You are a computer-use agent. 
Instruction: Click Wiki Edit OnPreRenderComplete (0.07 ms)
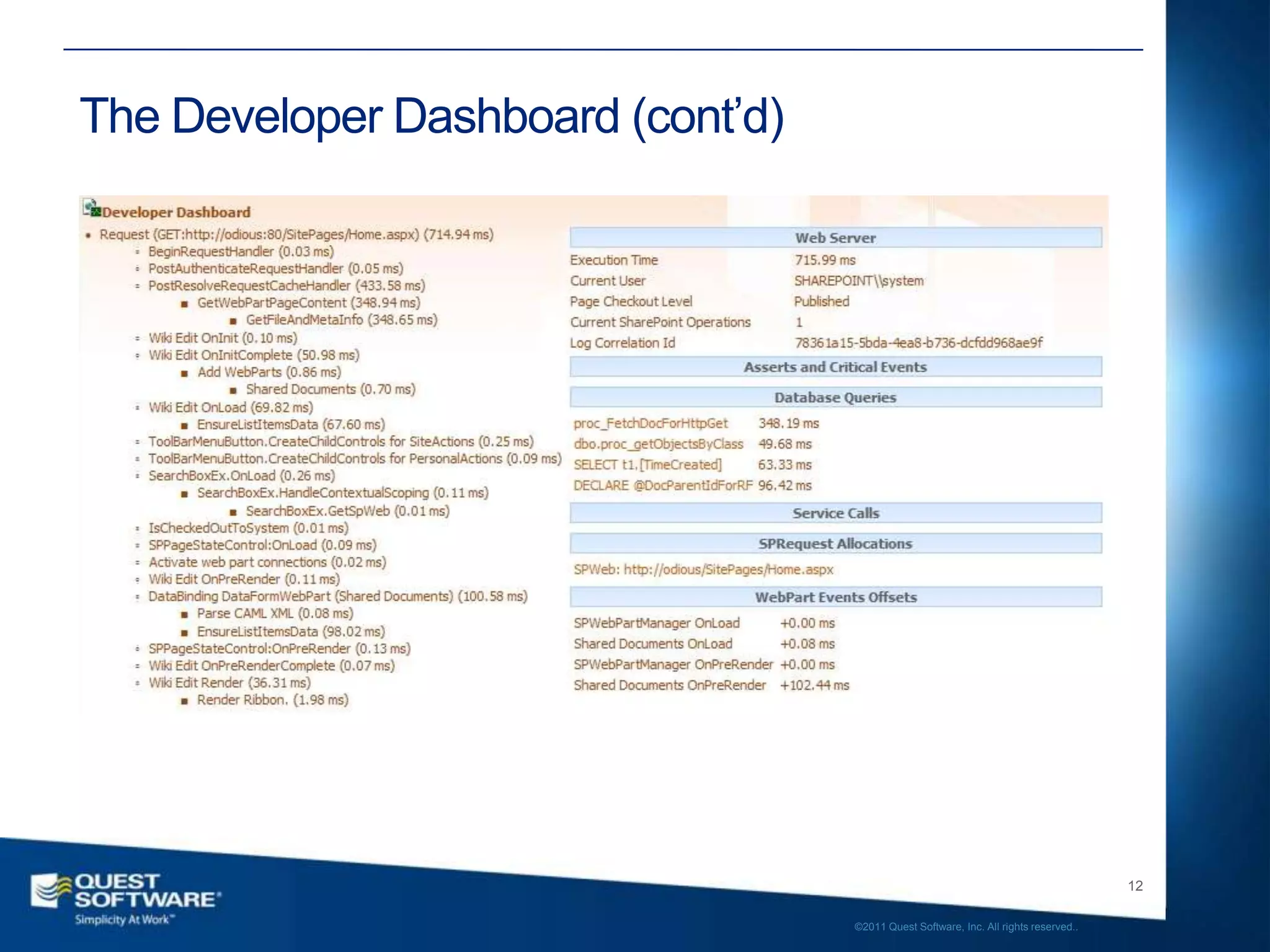272,666
